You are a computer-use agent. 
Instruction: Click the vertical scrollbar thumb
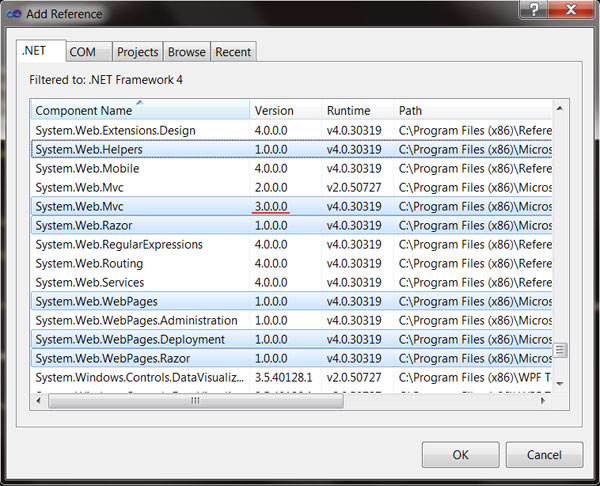point(560,350)
